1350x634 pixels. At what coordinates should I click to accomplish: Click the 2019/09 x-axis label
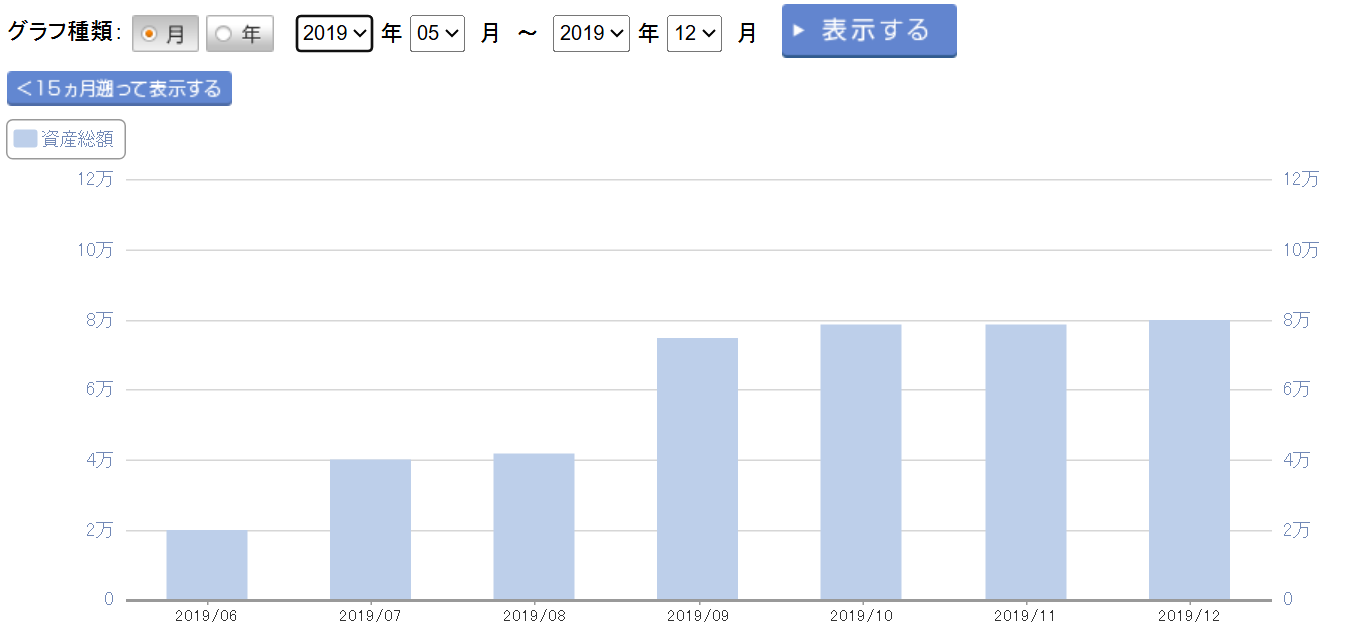coord(697,616)
